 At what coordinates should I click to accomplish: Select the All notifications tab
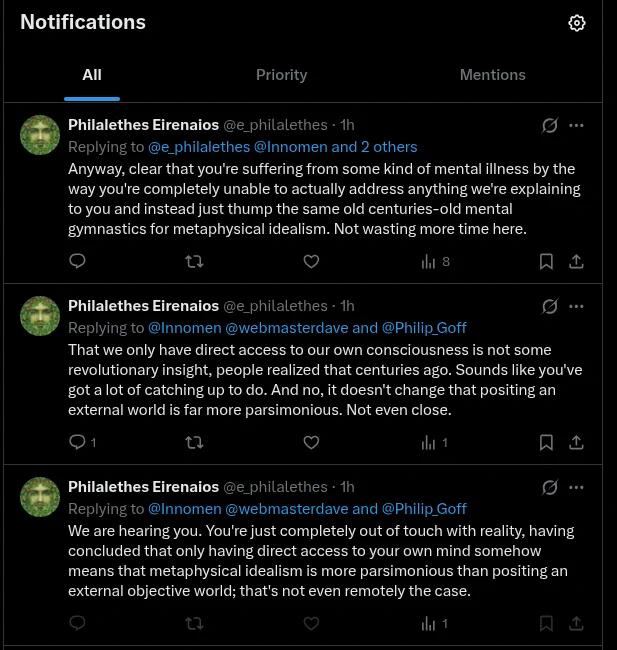(92, 75)
